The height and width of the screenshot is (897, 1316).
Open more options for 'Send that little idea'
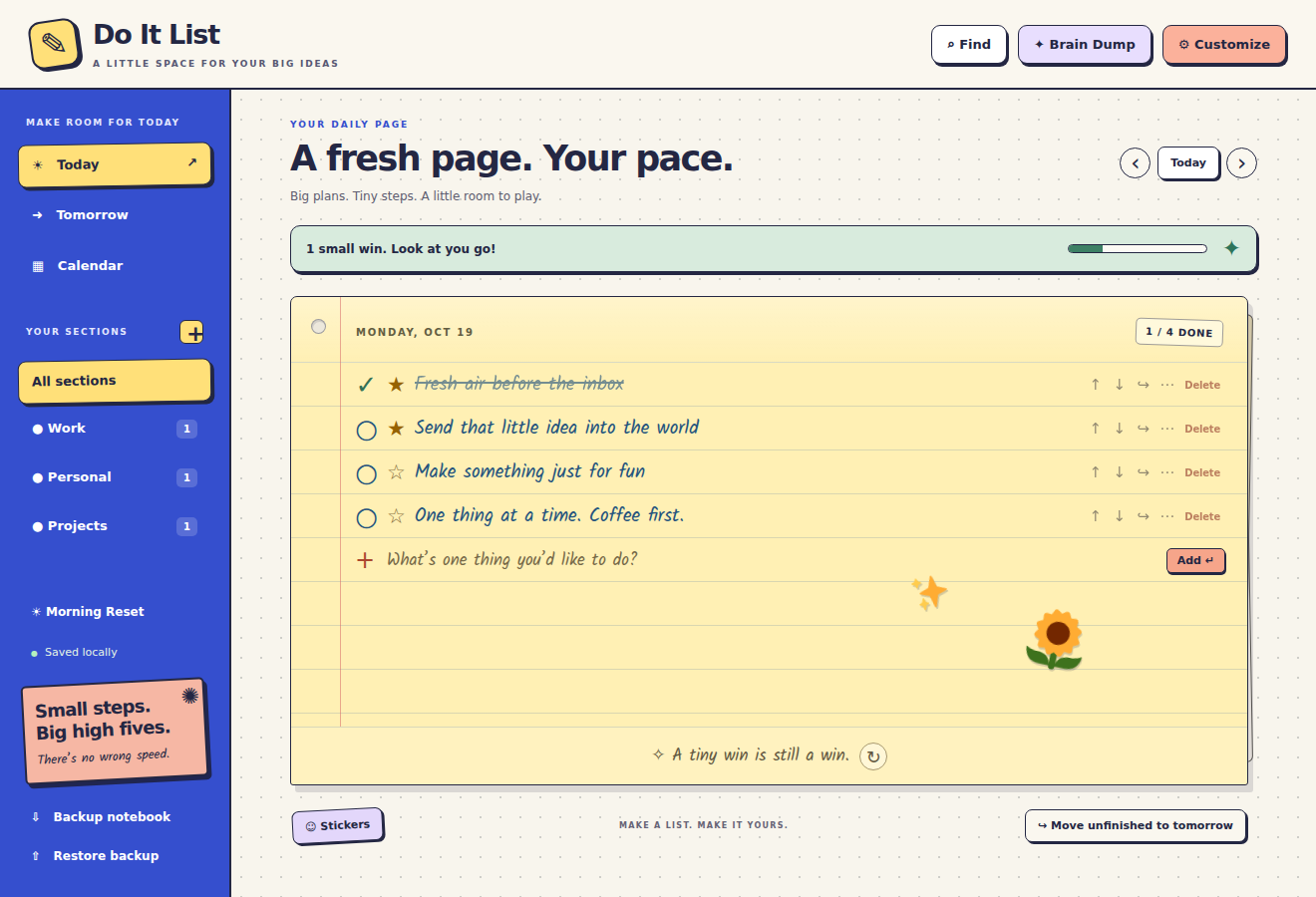(x=1167, y=429)
